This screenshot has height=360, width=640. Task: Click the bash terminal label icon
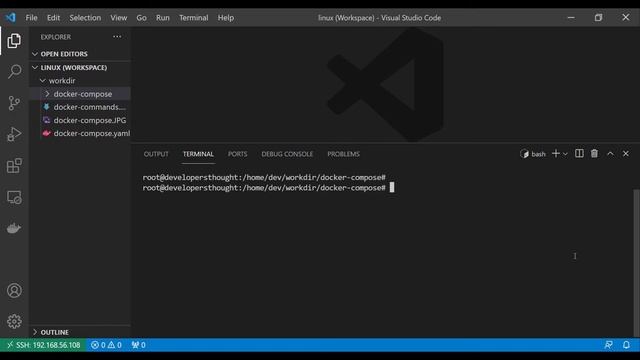click(x=533, y=154)
